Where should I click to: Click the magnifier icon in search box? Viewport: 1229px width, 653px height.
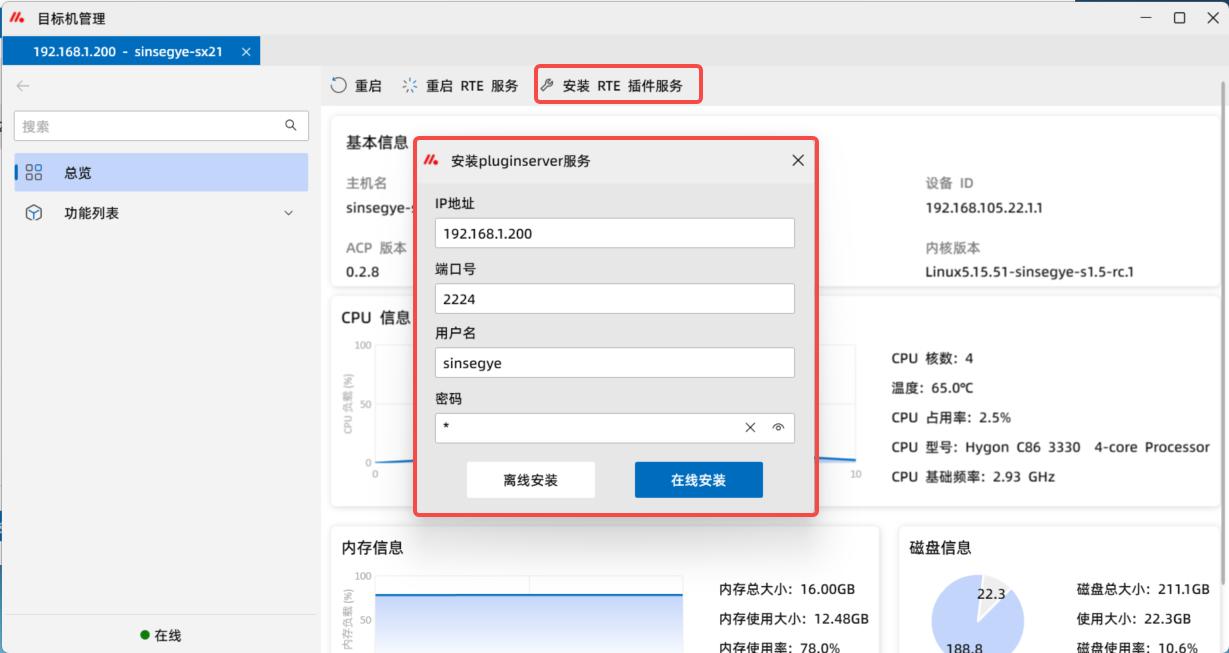pyautogui.click(x=291, y=126)
